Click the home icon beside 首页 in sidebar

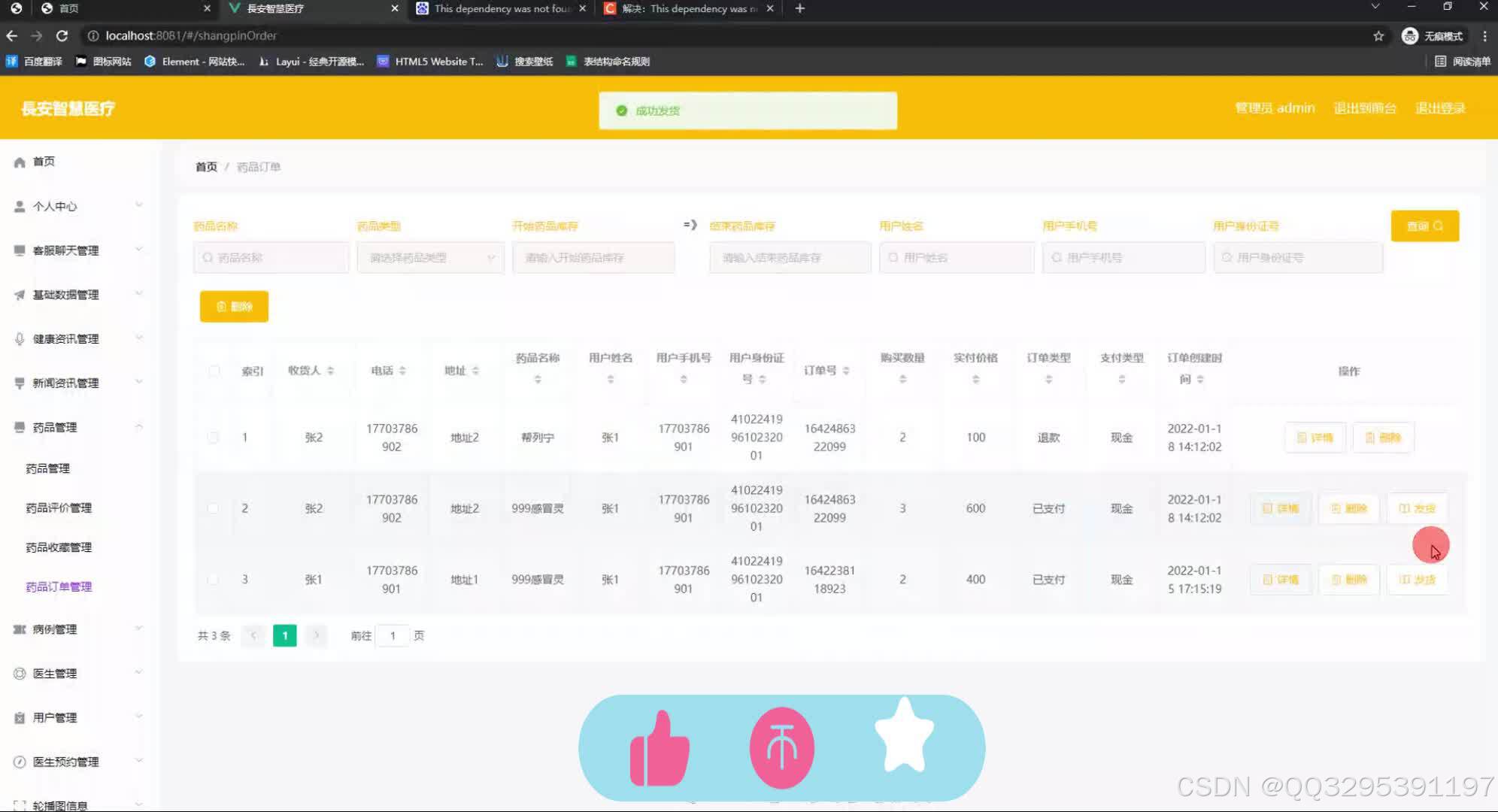[x=20, y=162]
